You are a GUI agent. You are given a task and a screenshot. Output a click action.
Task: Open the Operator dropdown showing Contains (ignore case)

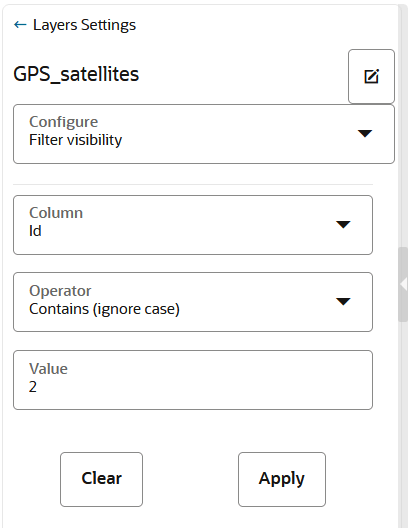point(193,302)
